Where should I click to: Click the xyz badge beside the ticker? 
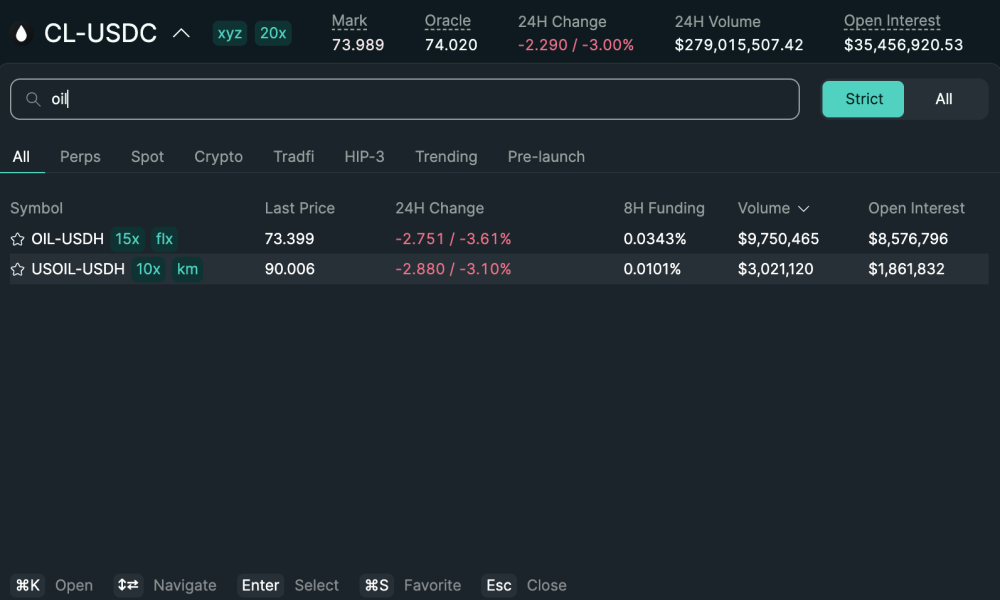[x=229, y=33]
